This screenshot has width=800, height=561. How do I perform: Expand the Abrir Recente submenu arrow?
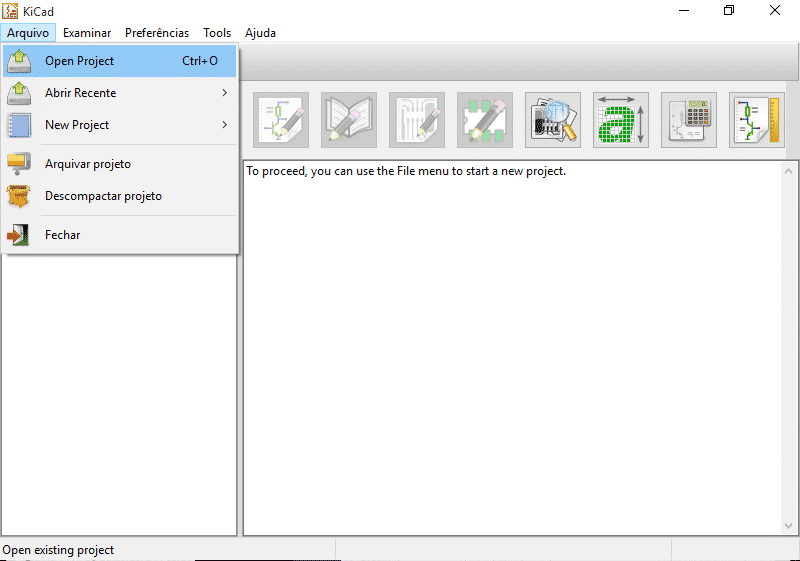[224, 93]
